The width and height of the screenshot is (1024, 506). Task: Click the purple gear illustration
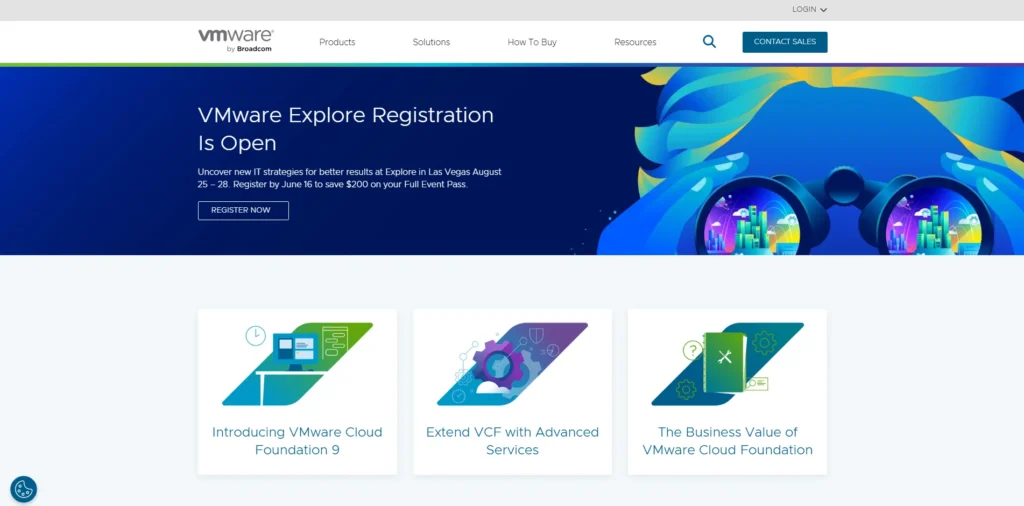pos(513,364)
